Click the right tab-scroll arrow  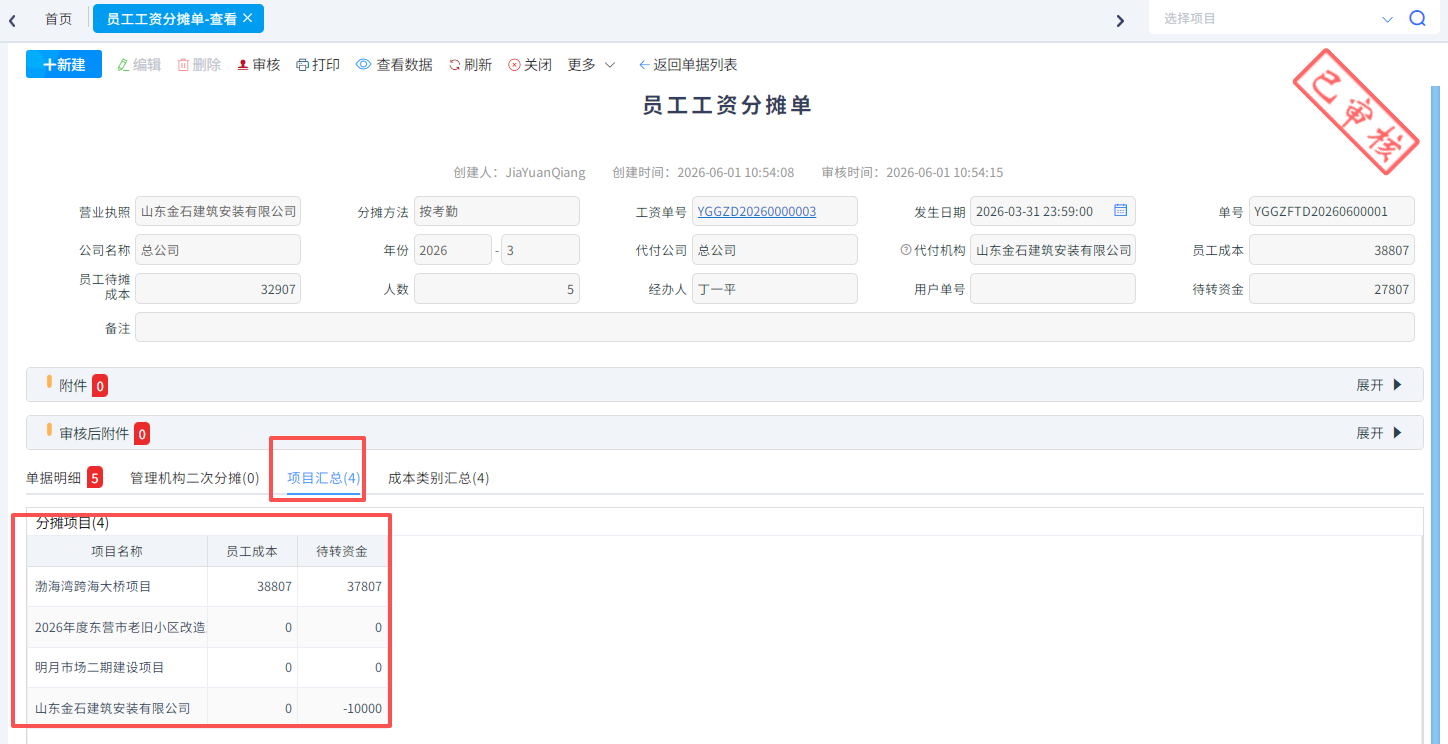pos(1120,20)
